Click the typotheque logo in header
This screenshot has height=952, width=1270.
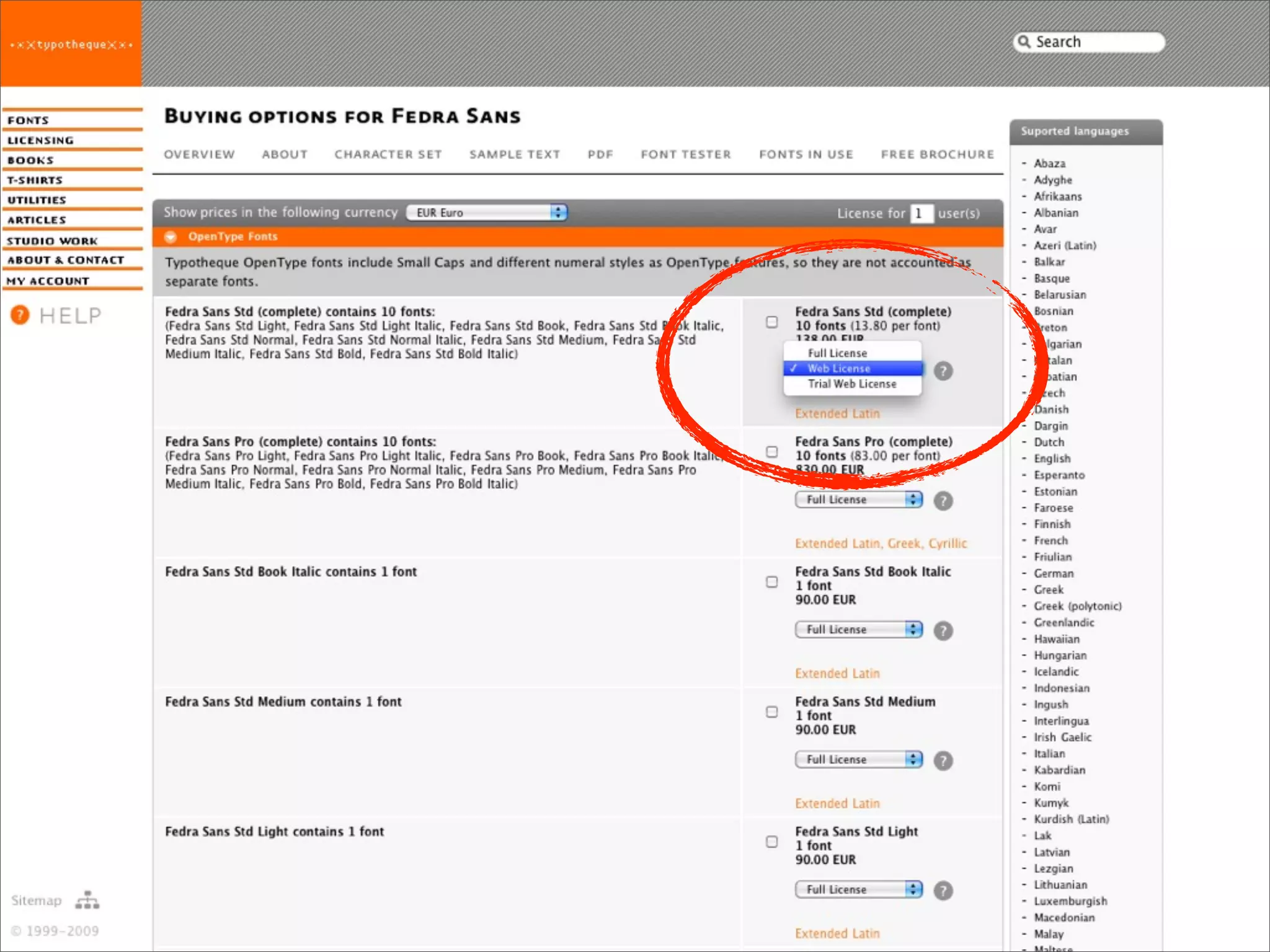(x=71, y=45)
